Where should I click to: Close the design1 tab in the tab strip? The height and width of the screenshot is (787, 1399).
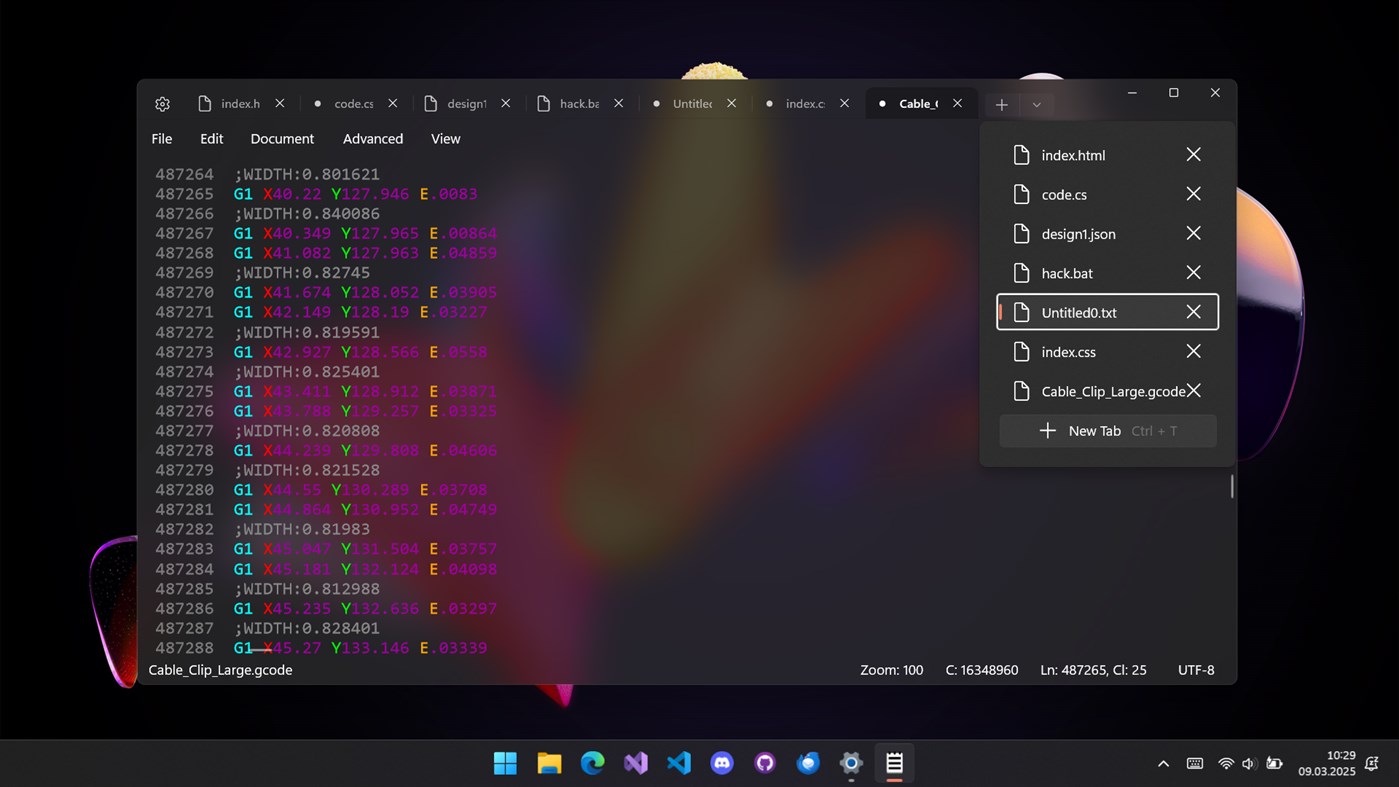(506, 104)
